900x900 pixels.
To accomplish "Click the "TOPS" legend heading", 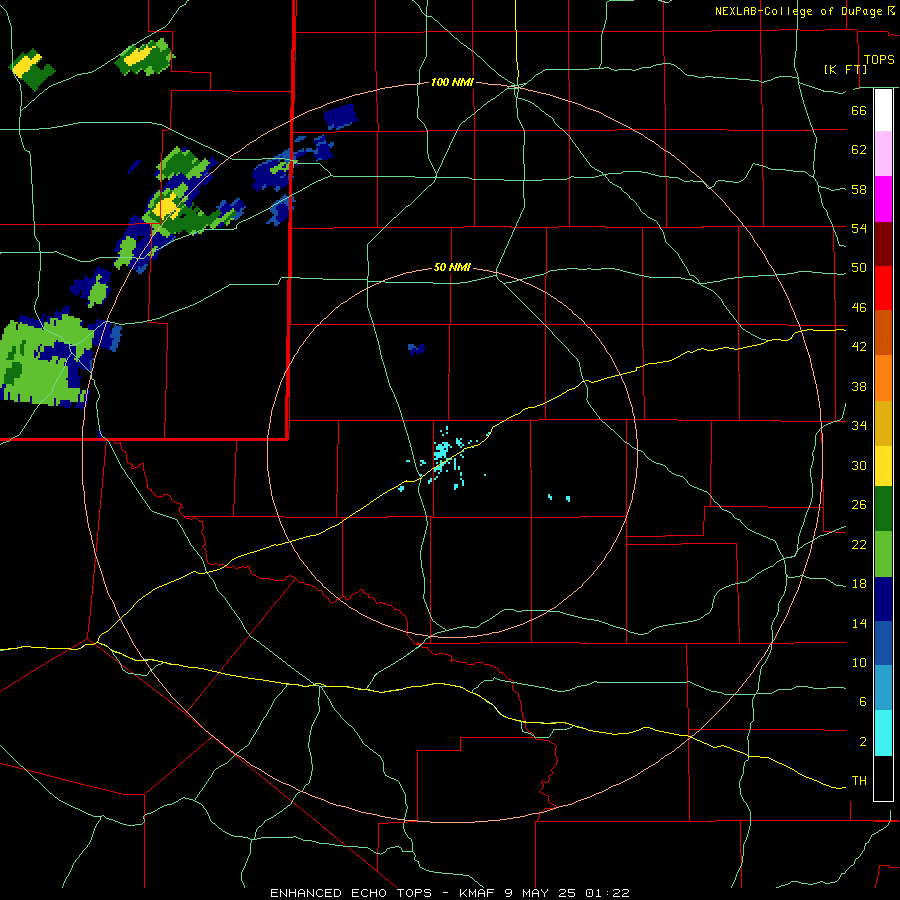I will click(879, 59).
